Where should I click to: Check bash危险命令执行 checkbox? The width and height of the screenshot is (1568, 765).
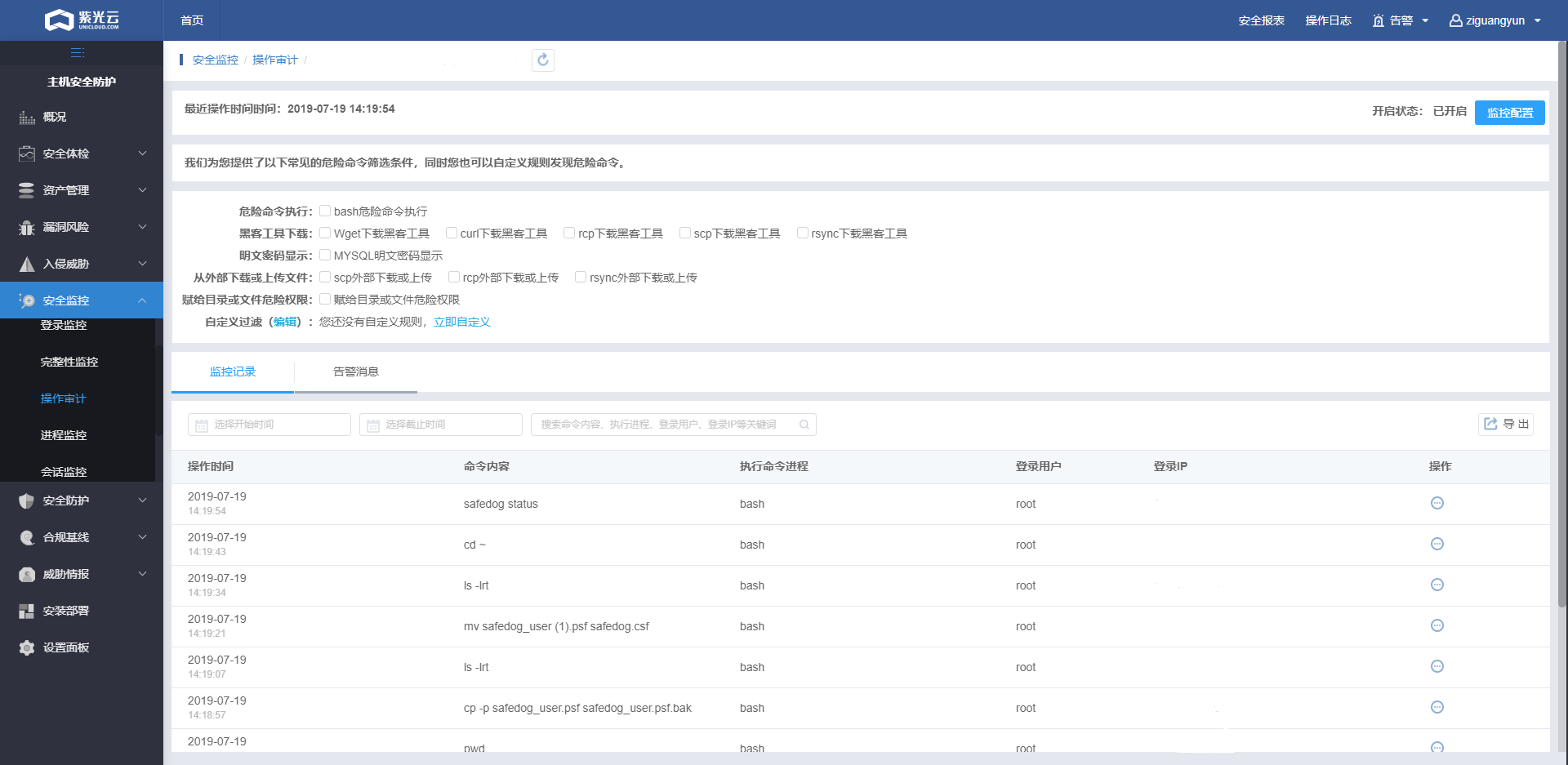point(325,211)
